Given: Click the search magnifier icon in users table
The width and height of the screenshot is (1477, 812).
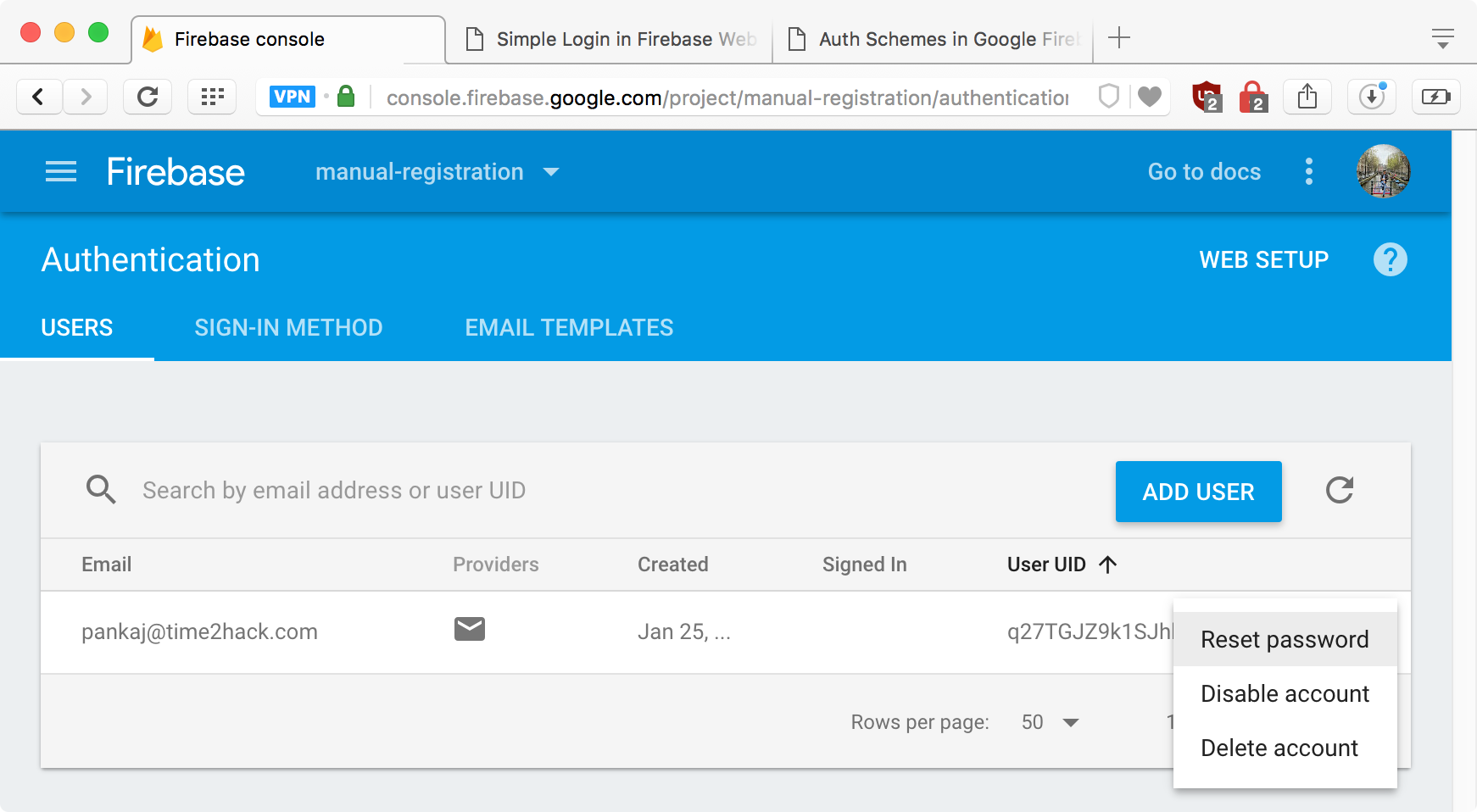Looking at the screenshot, I should [101, 490].
